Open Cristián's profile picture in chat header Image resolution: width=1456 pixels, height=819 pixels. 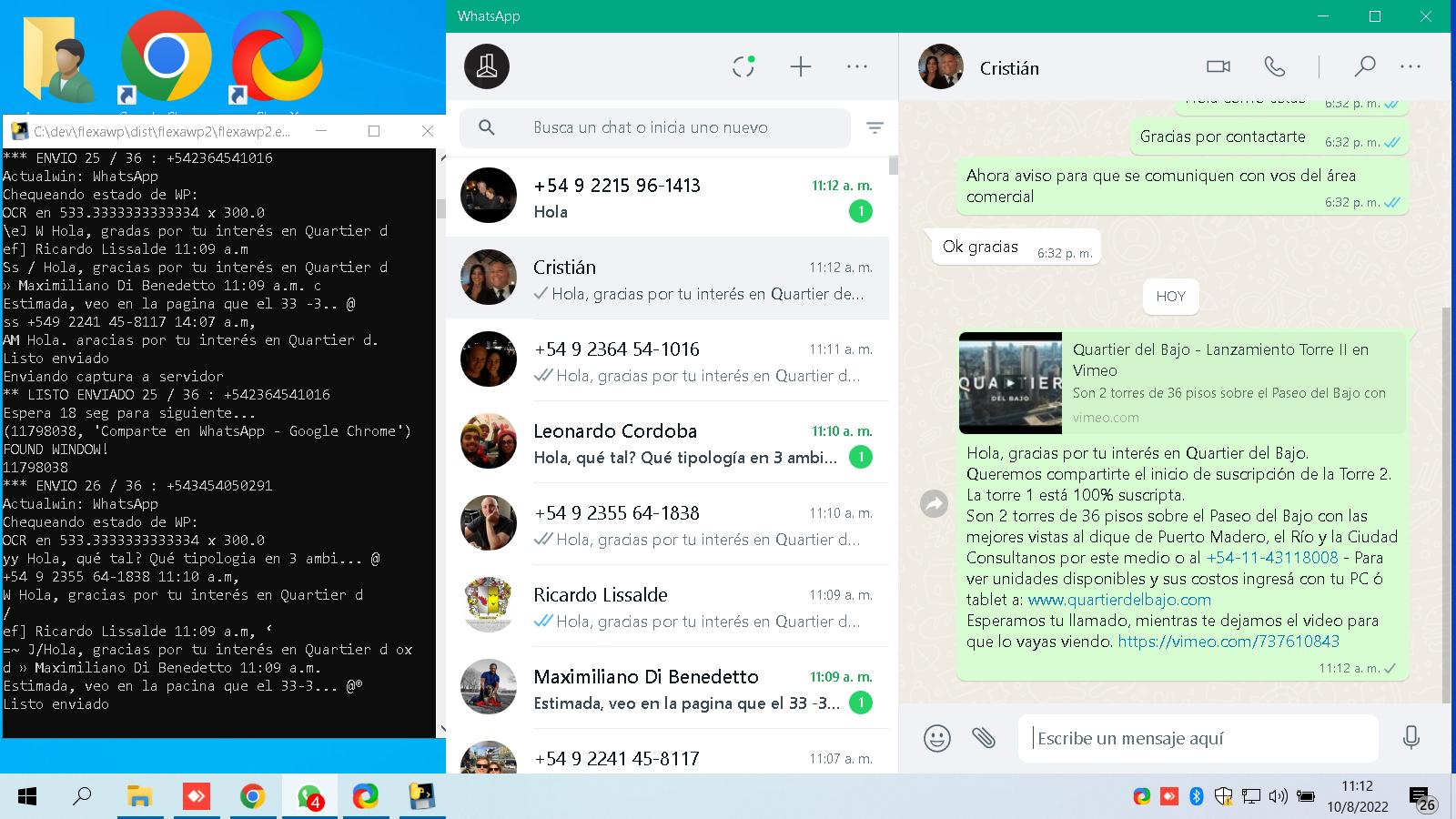941,66
